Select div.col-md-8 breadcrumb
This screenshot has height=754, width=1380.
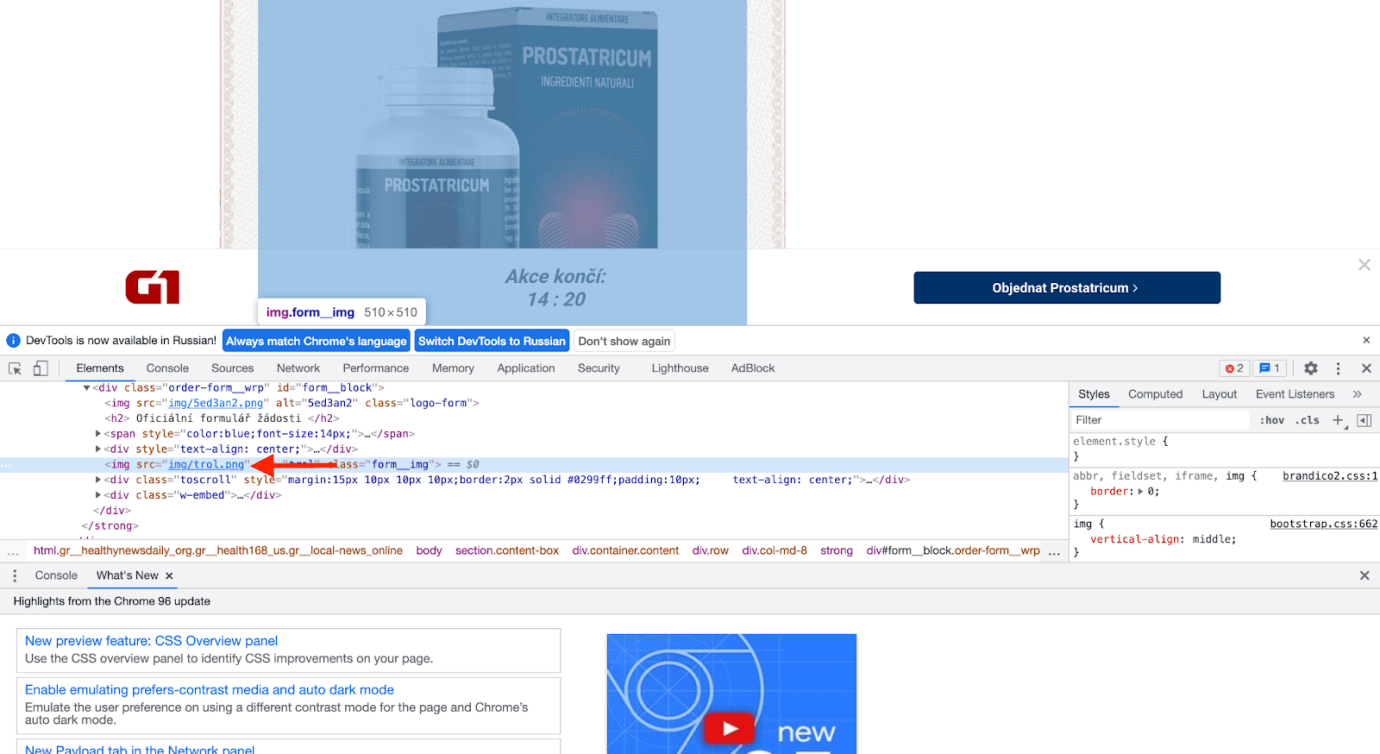(x=774, y=551)
